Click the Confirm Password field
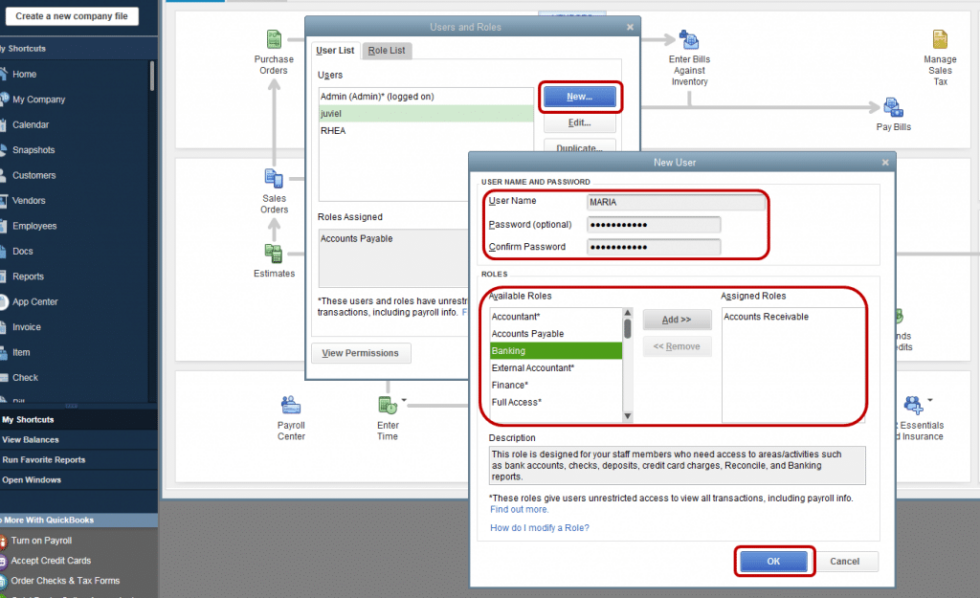This screenshot has width=980, height=598. (x=654, y=247)
